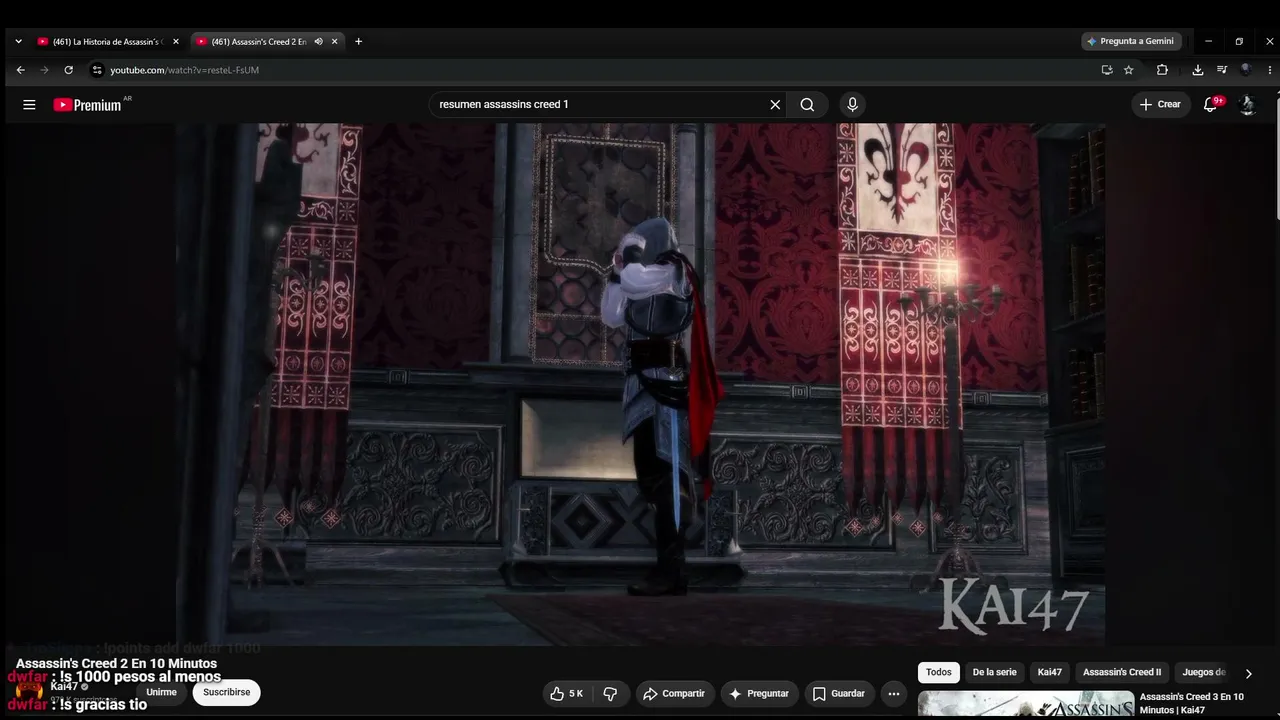Viewport: 1280px width, 720px height.
Task: Open the Kai47 channel avatar
Action: 29,691
